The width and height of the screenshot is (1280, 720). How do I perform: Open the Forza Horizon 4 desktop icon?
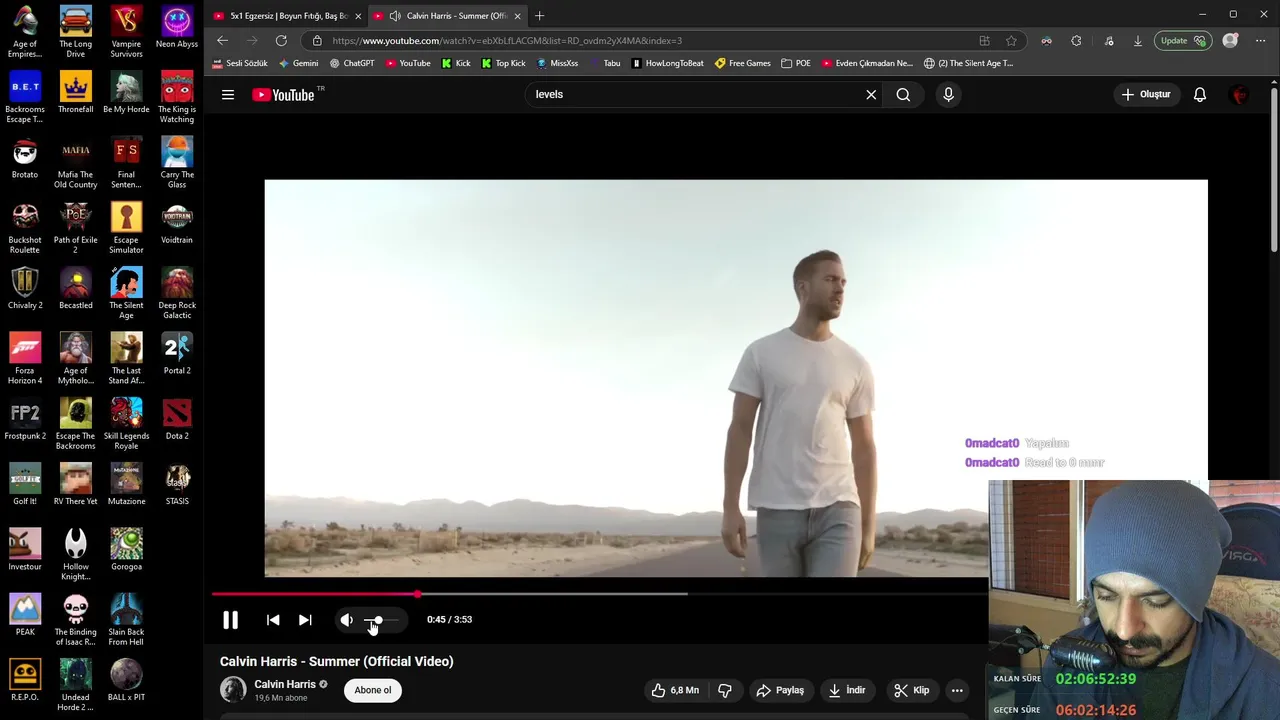pos(25,359)
